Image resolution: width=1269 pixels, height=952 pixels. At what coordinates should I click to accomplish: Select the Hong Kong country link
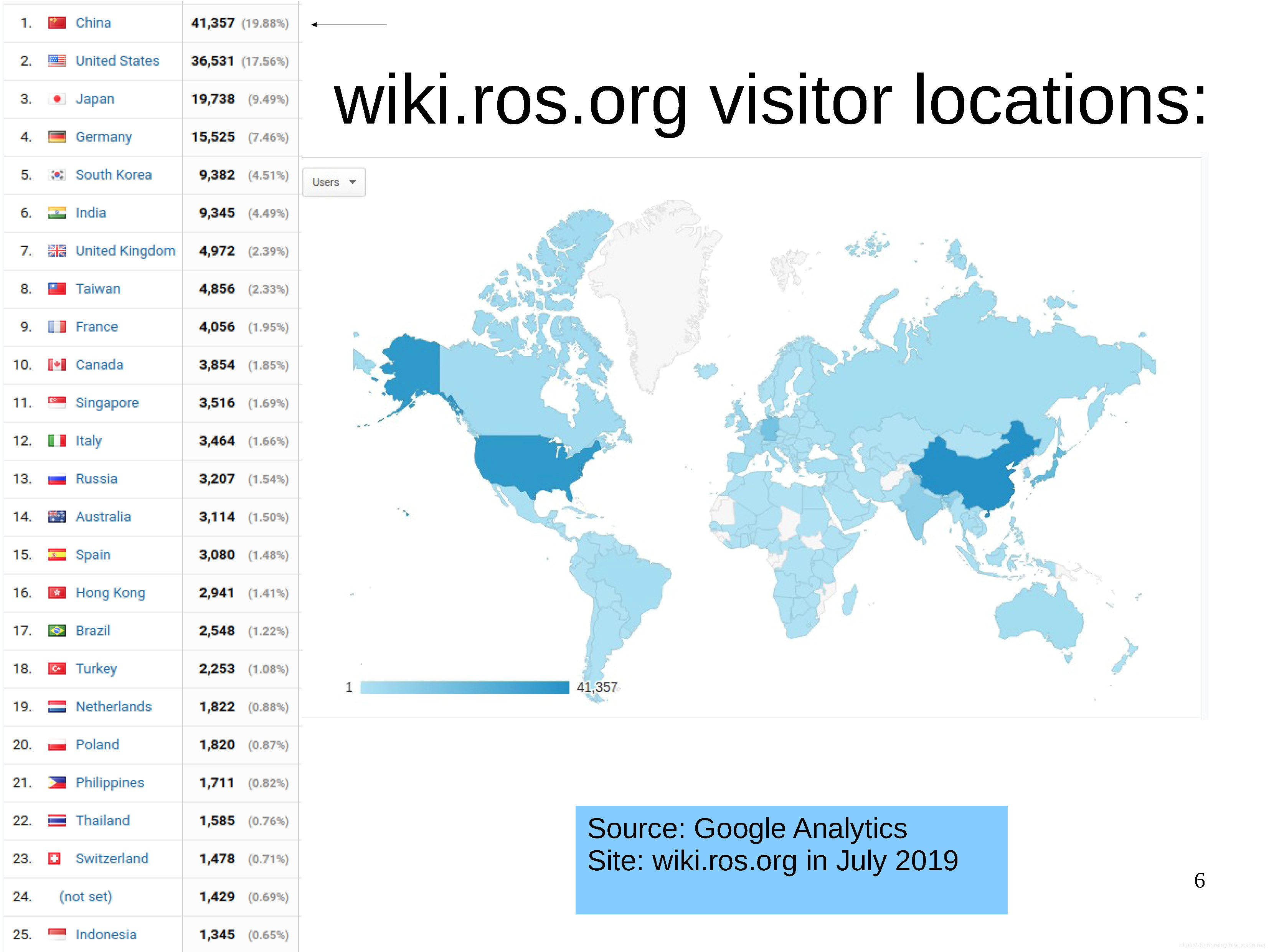[110, 593]
